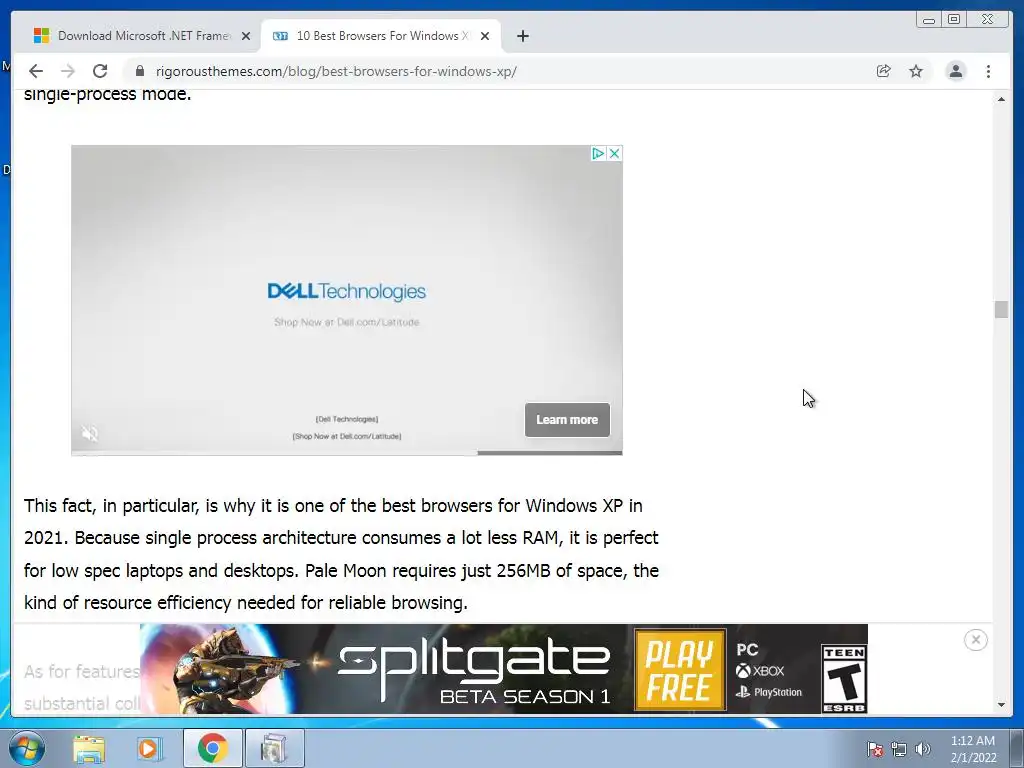This screenshot has width=1024, height=768.
Task: Close the 10 Best Browsers tab
Action: 485,36
